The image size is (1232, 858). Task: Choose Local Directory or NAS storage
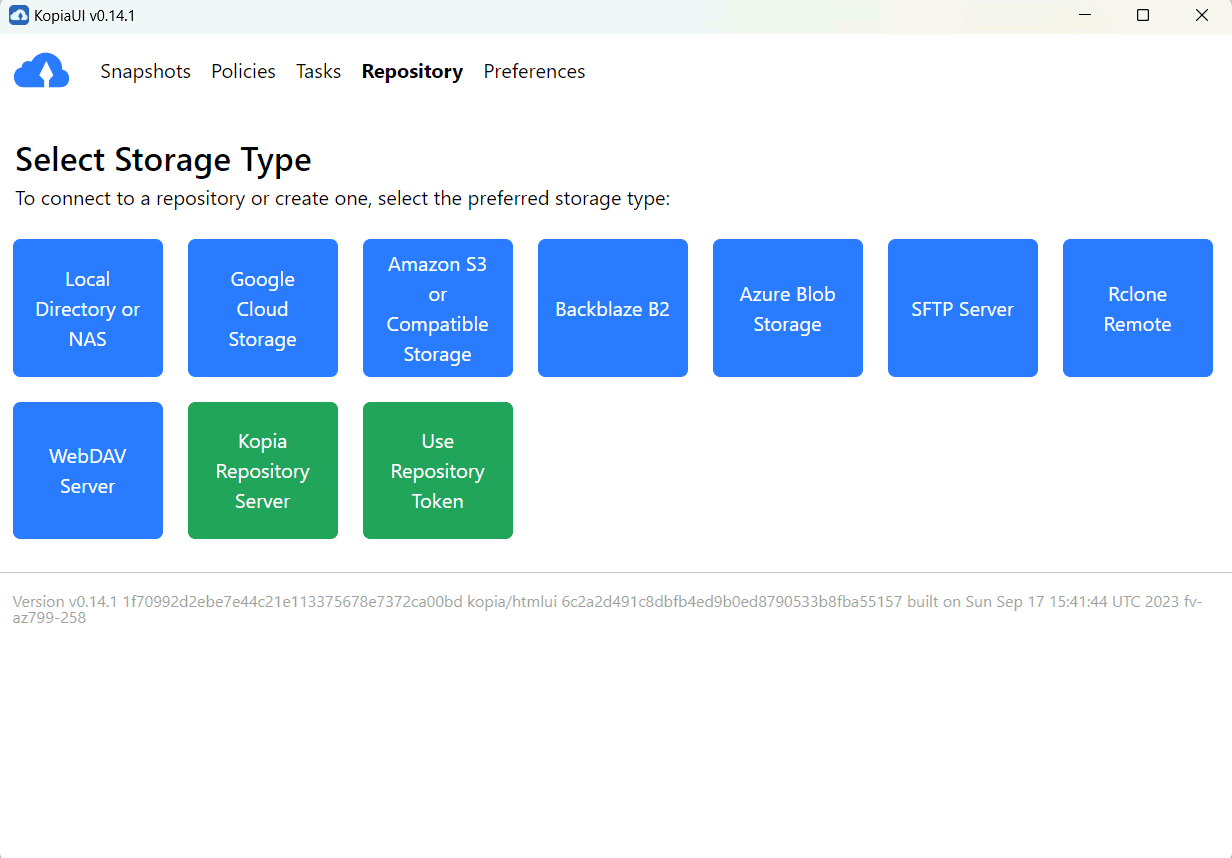pos(88,308)
